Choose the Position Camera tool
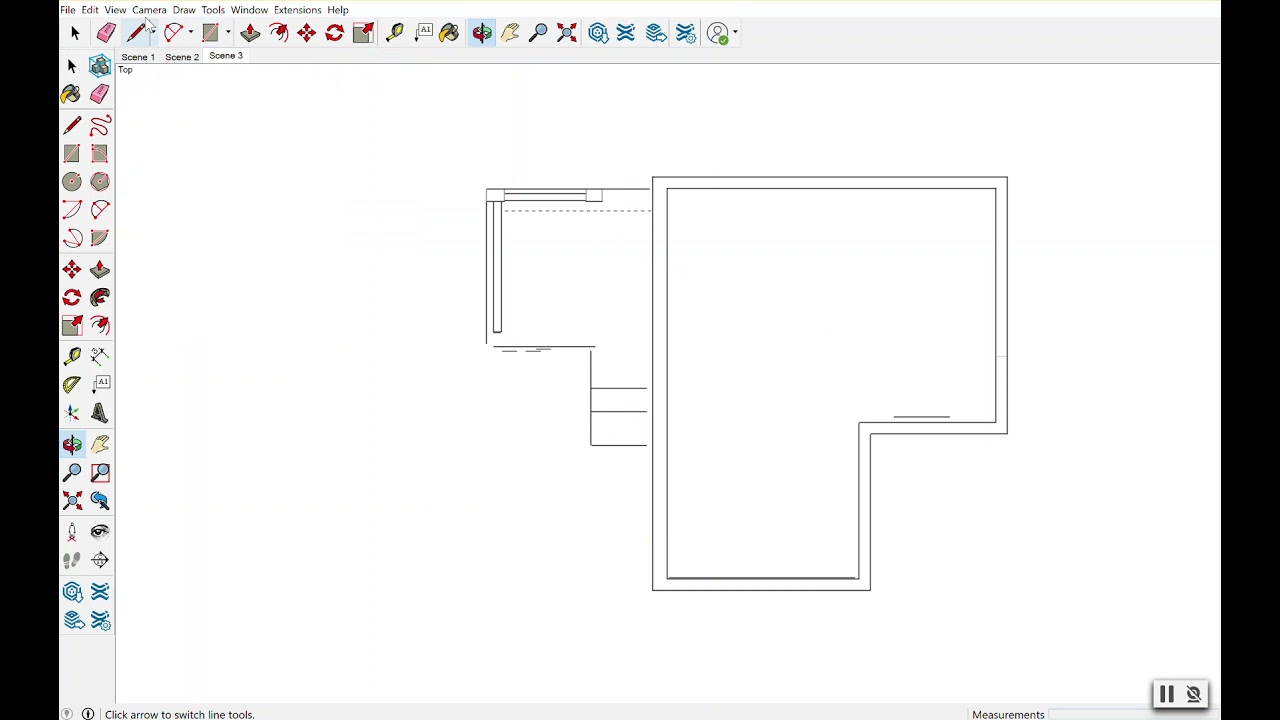 (x=72, y=533)
